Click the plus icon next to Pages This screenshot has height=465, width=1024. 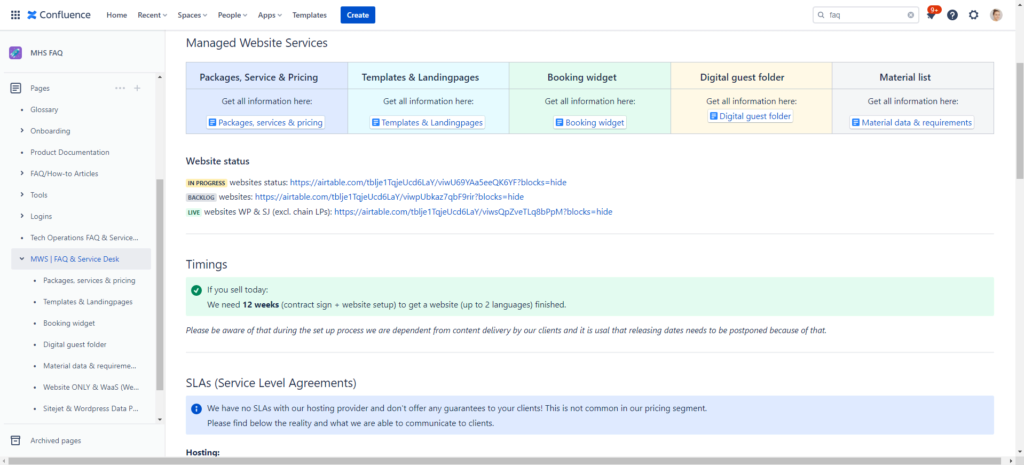coord(137,88)
